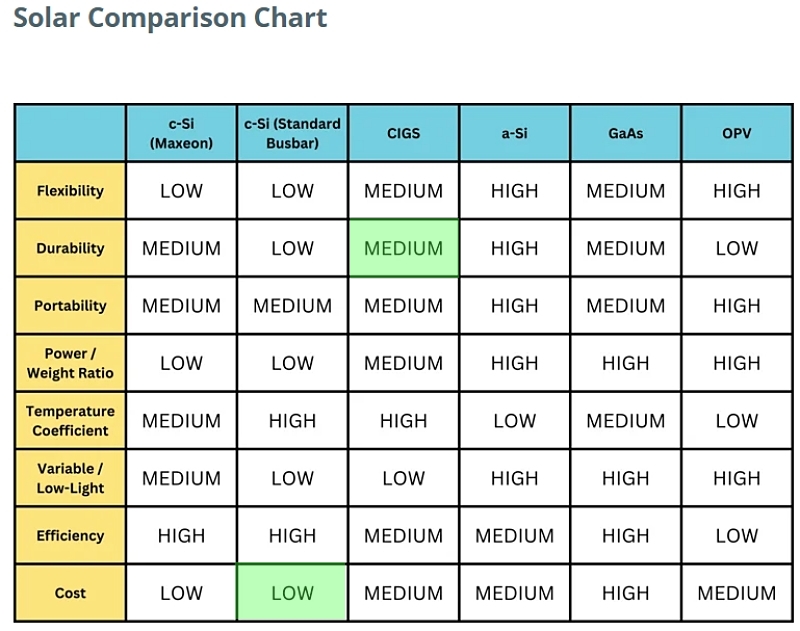The height and width of the screenshot is (631, 800).
Task: Select the OPV Efficiency LOW cell
Action: point(736,536)
